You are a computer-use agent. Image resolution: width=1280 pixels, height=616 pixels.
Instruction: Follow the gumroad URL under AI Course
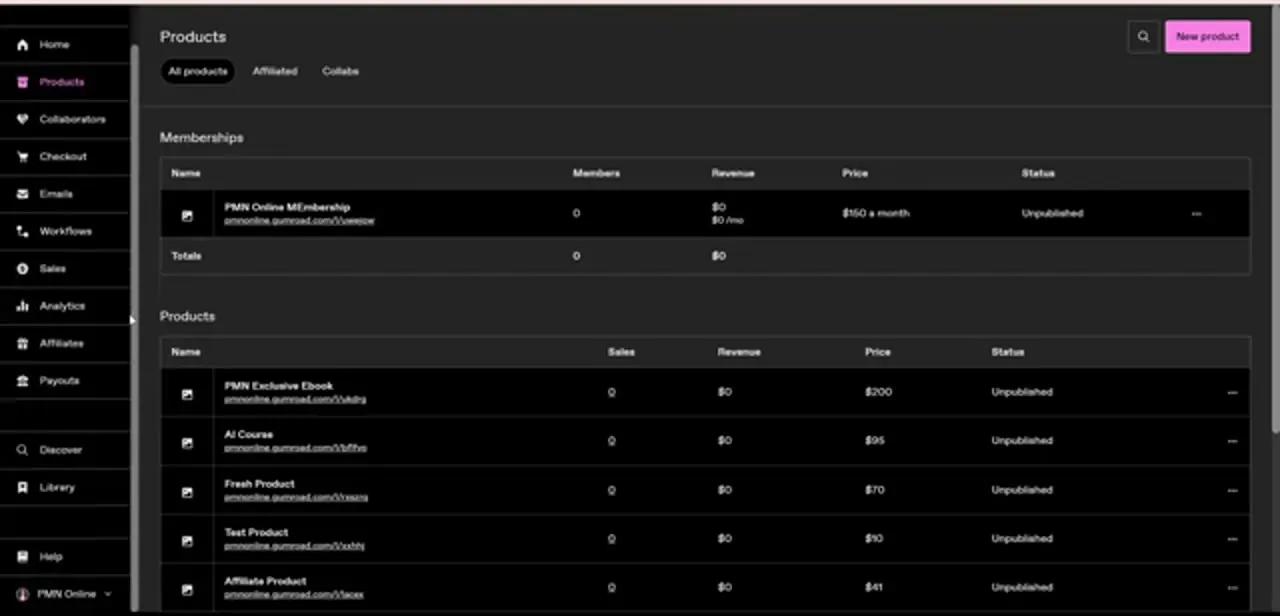295,448
